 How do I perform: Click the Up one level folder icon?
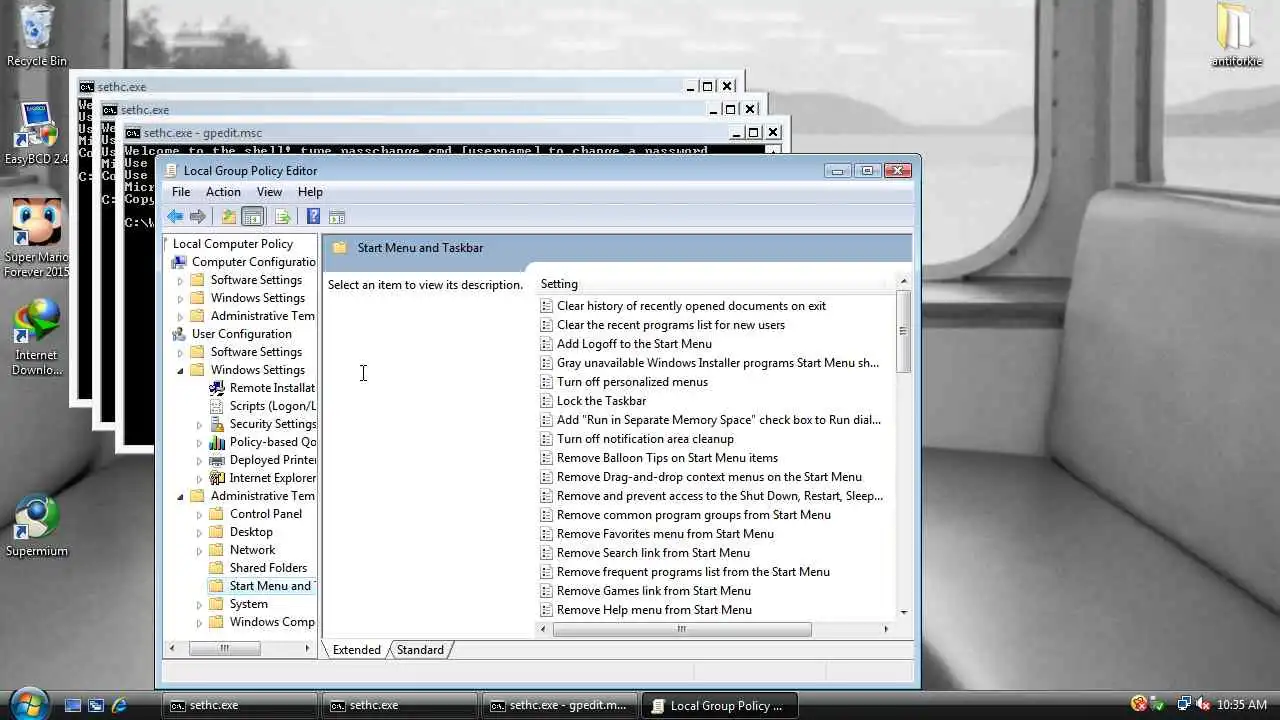pyautogui.click(x=229, y=217)
